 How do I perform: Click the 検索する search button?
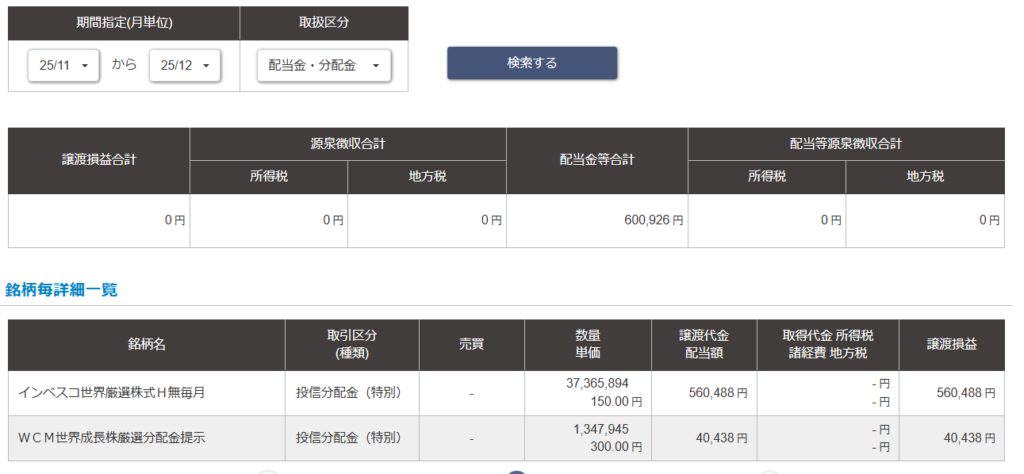pyautogui.click(x=531, y=63)
